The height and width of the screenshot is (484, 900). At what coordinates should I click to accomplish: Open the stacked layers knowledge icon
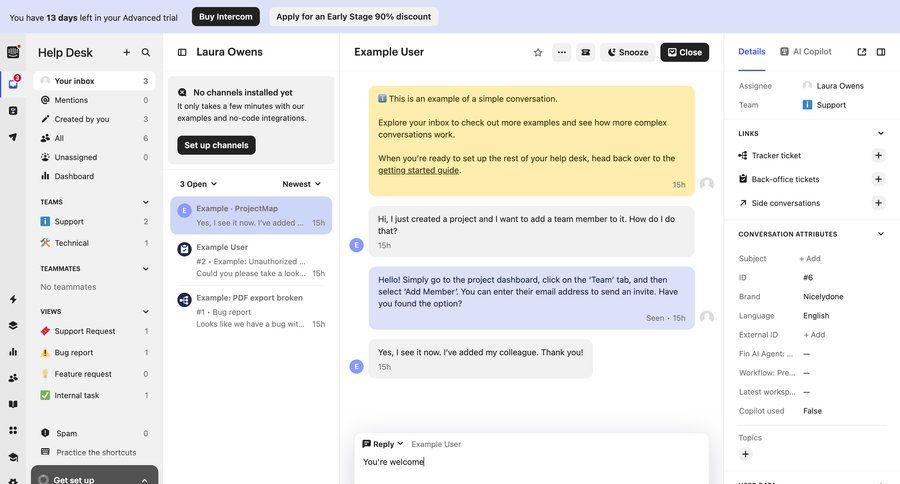coord(13,326)
